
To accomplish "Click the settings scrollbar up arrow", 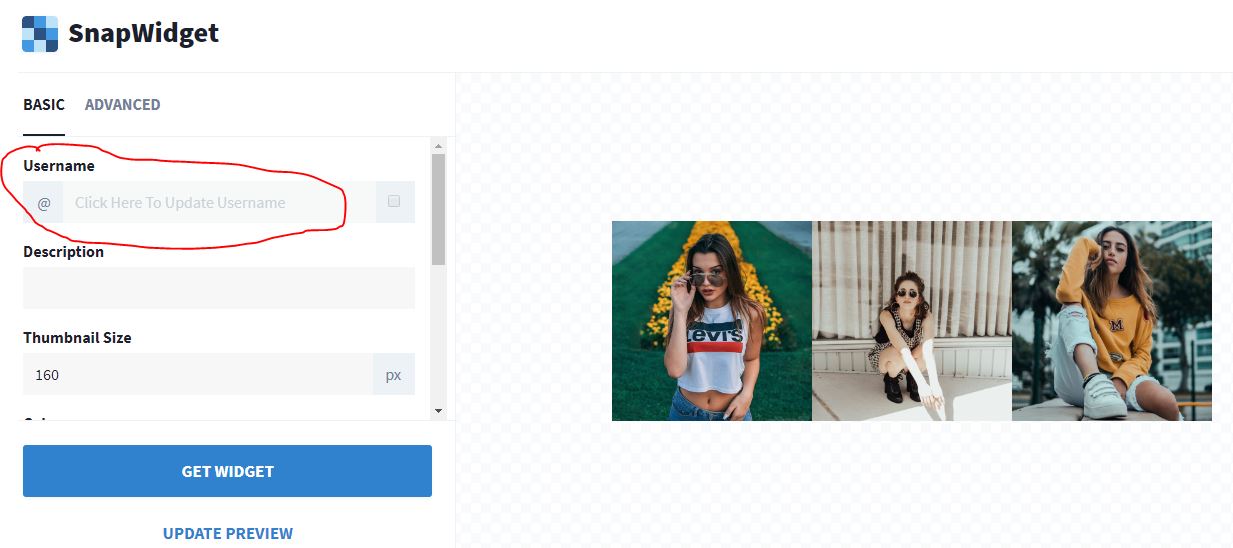I will (x=438, y=146).
